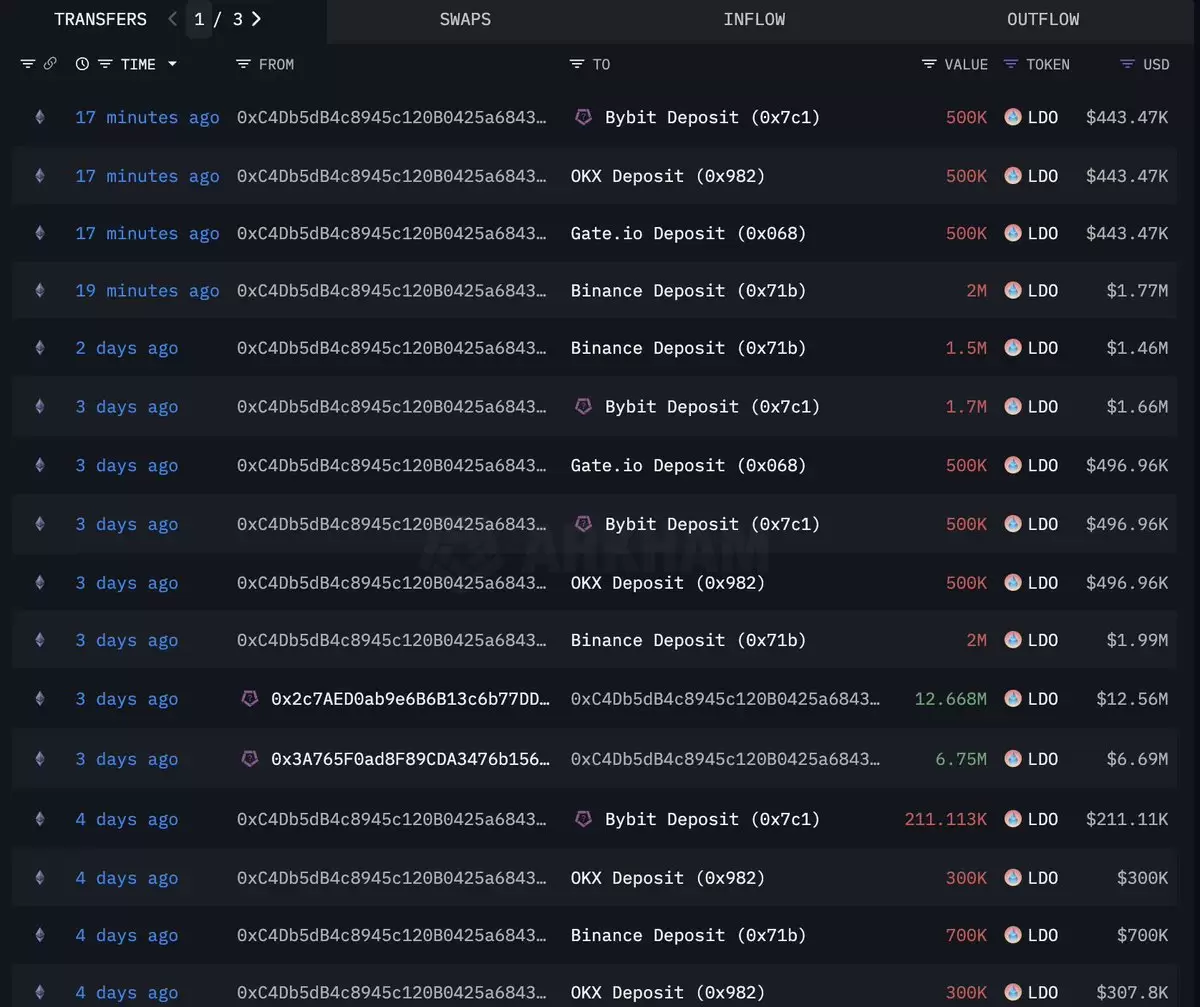Toggle the FROM column filter
The width and height of the screenshot is (1200, 1007).
[x=243, y=64]
